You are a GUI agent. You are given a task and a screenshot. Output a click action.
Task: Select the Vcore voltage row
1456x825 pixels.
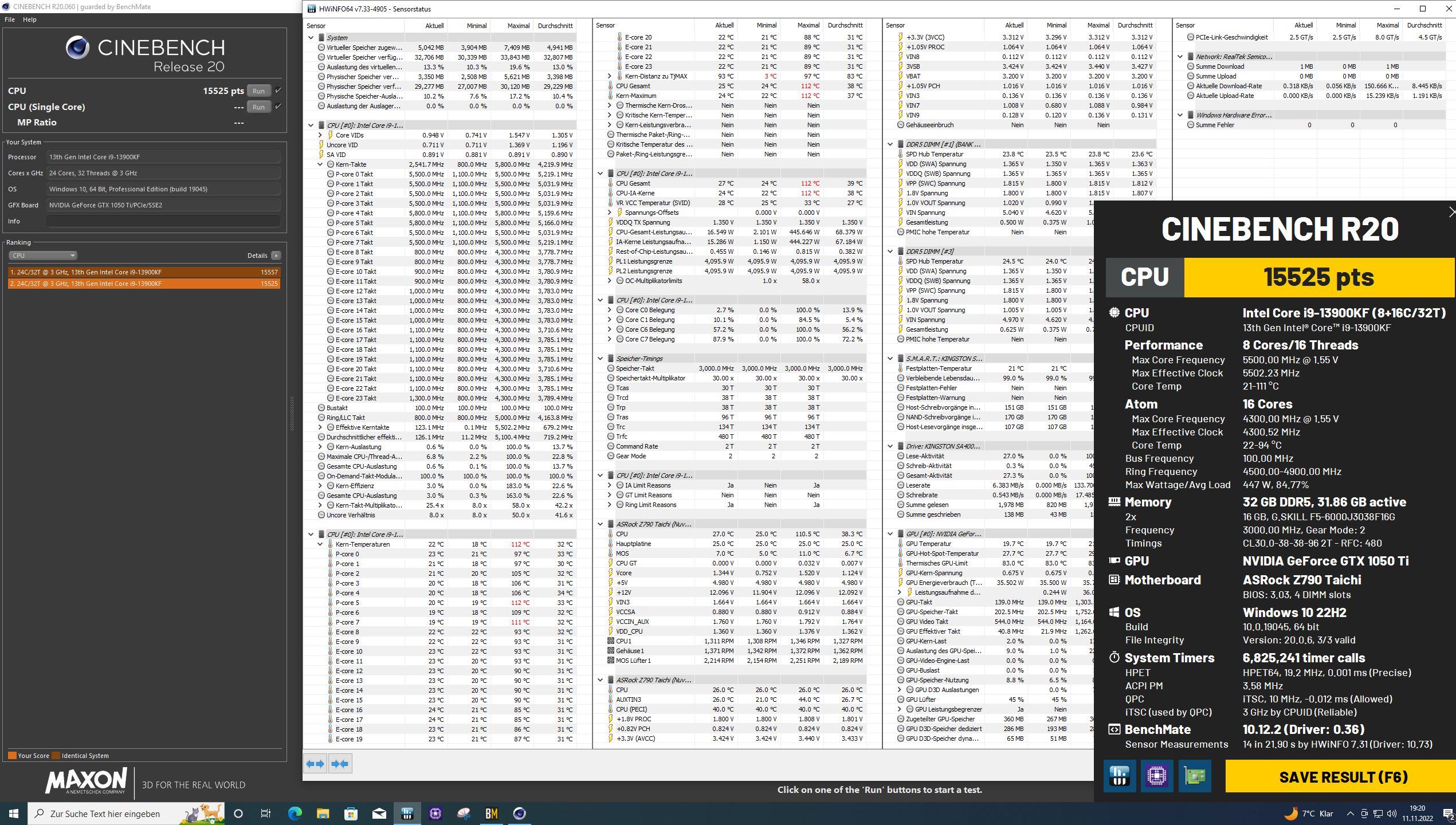coord(730,573)
